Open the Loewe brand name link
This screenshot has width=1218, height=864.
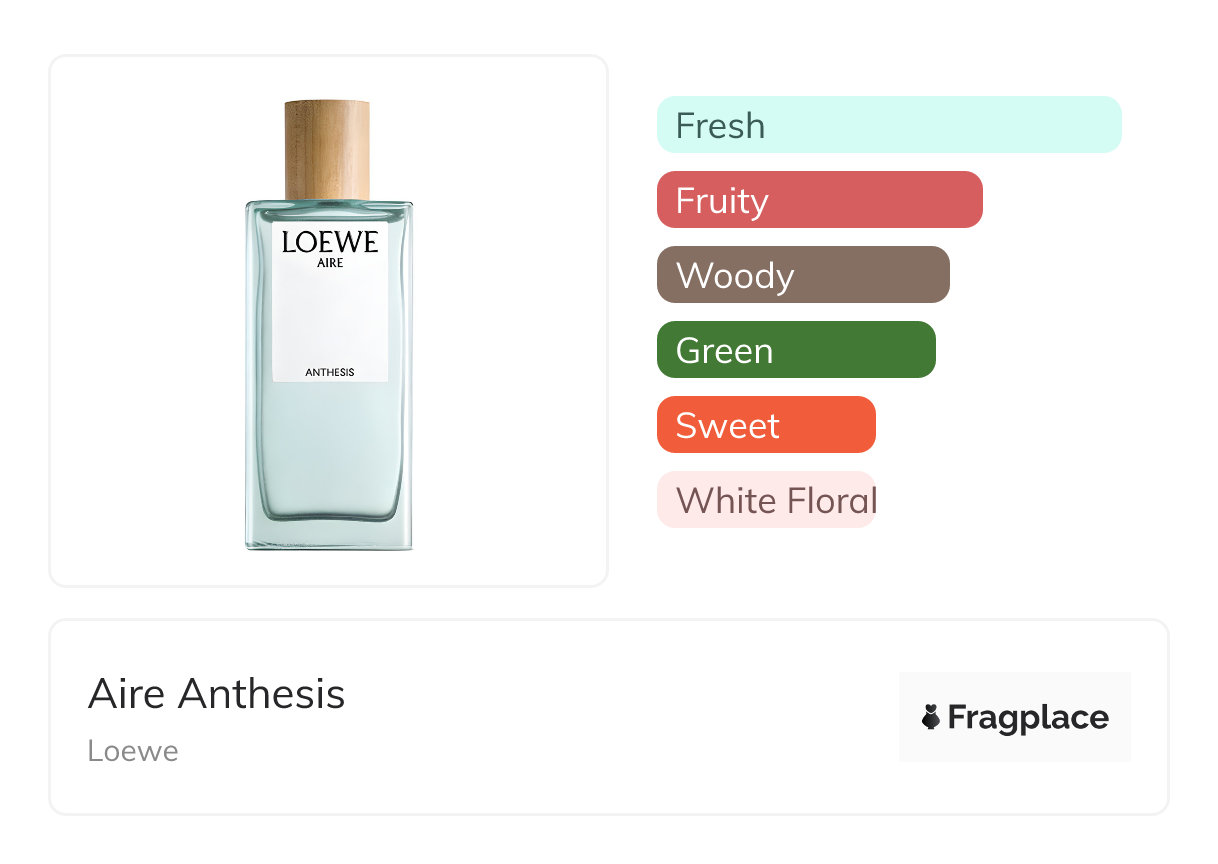coord(133,751)
